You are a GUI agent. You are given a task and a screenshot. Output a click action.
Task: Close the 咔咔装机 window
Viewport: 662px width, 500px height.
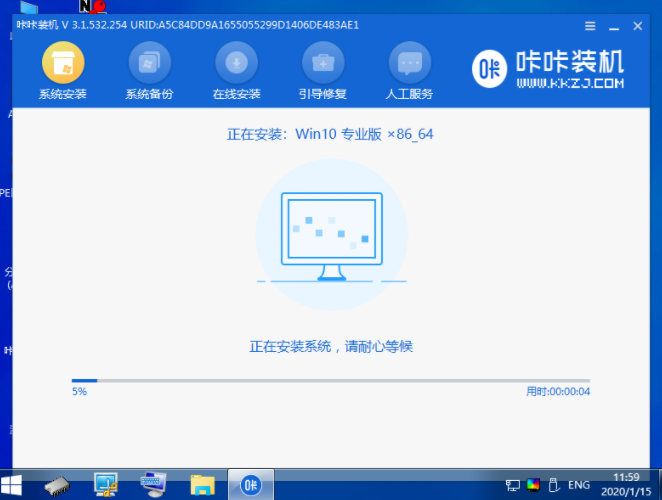638,26
